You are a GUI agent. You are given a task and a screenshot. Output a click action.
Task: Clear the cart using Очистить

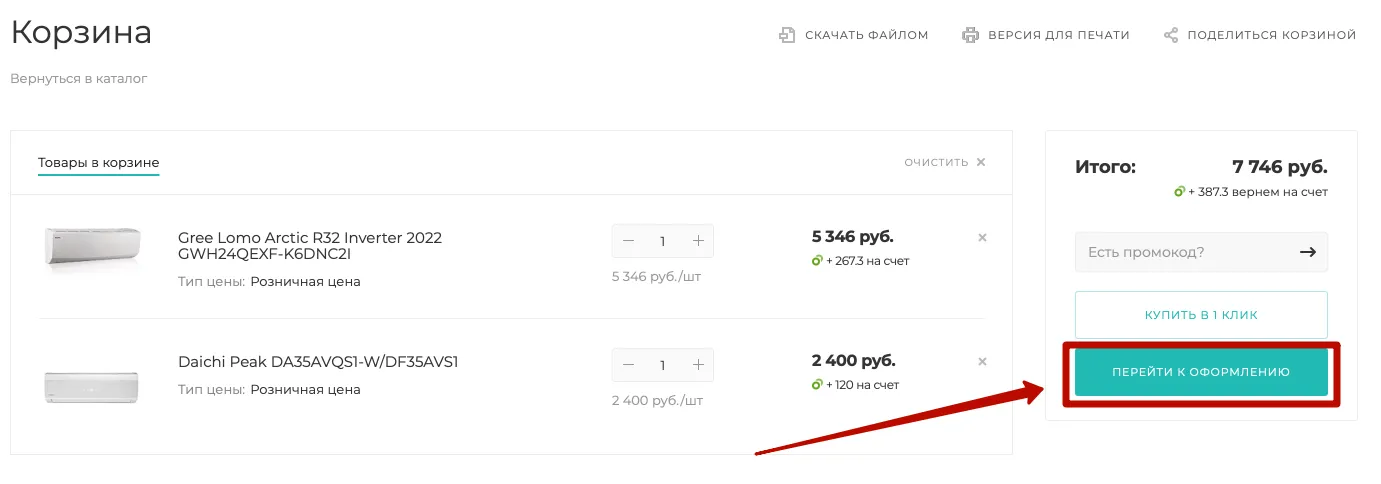[x=944, y=162]
